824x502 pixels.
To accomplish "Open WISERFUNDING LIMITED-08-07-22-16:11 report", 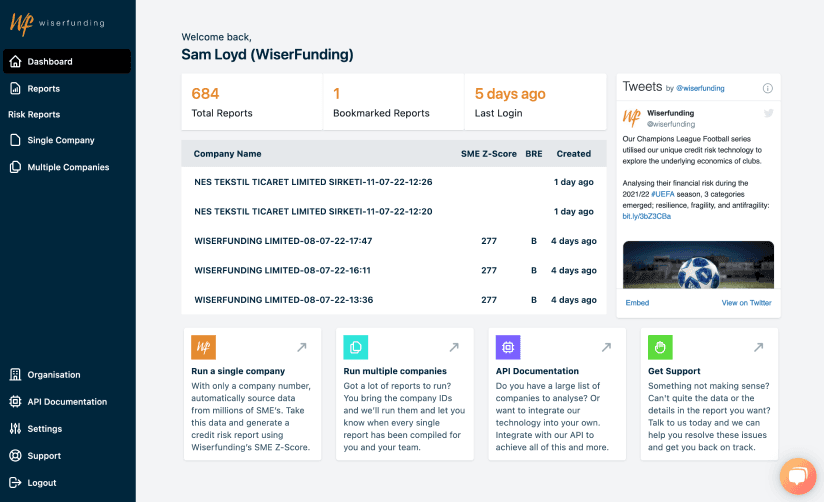I will pos(394,270).
